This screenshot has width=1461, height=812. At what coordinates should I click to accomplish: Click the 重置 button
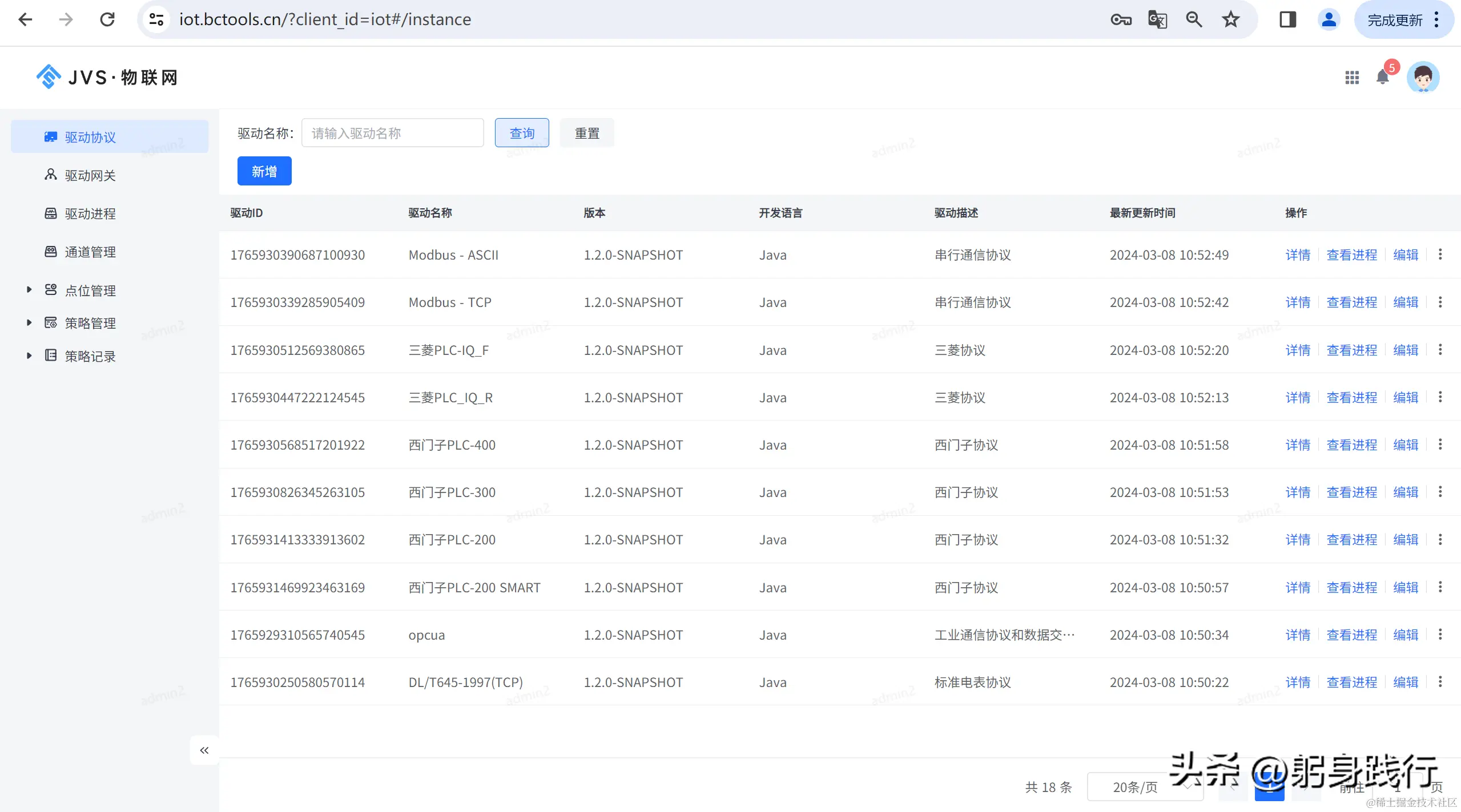(x=586, y=133)
